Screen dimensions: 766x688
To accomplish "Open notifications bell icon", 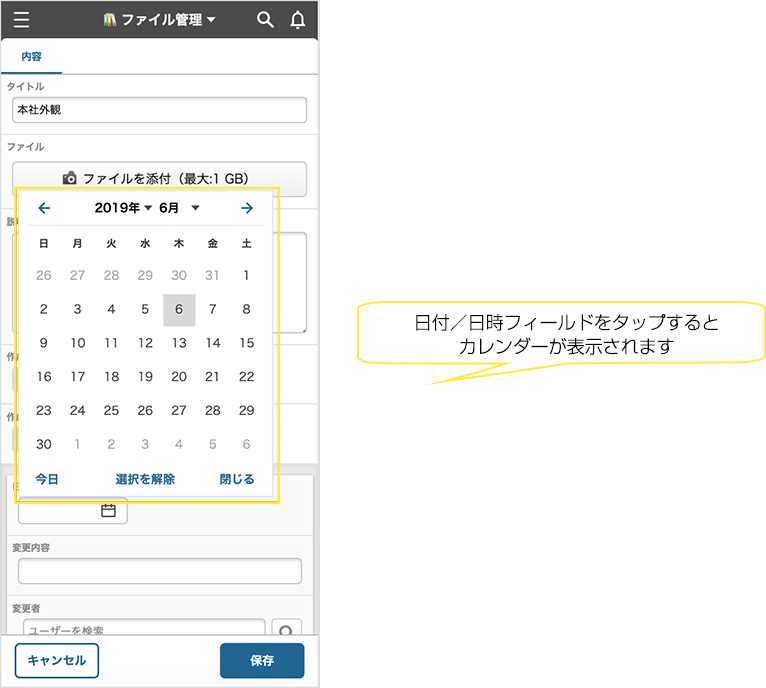I will pos(297,20).
